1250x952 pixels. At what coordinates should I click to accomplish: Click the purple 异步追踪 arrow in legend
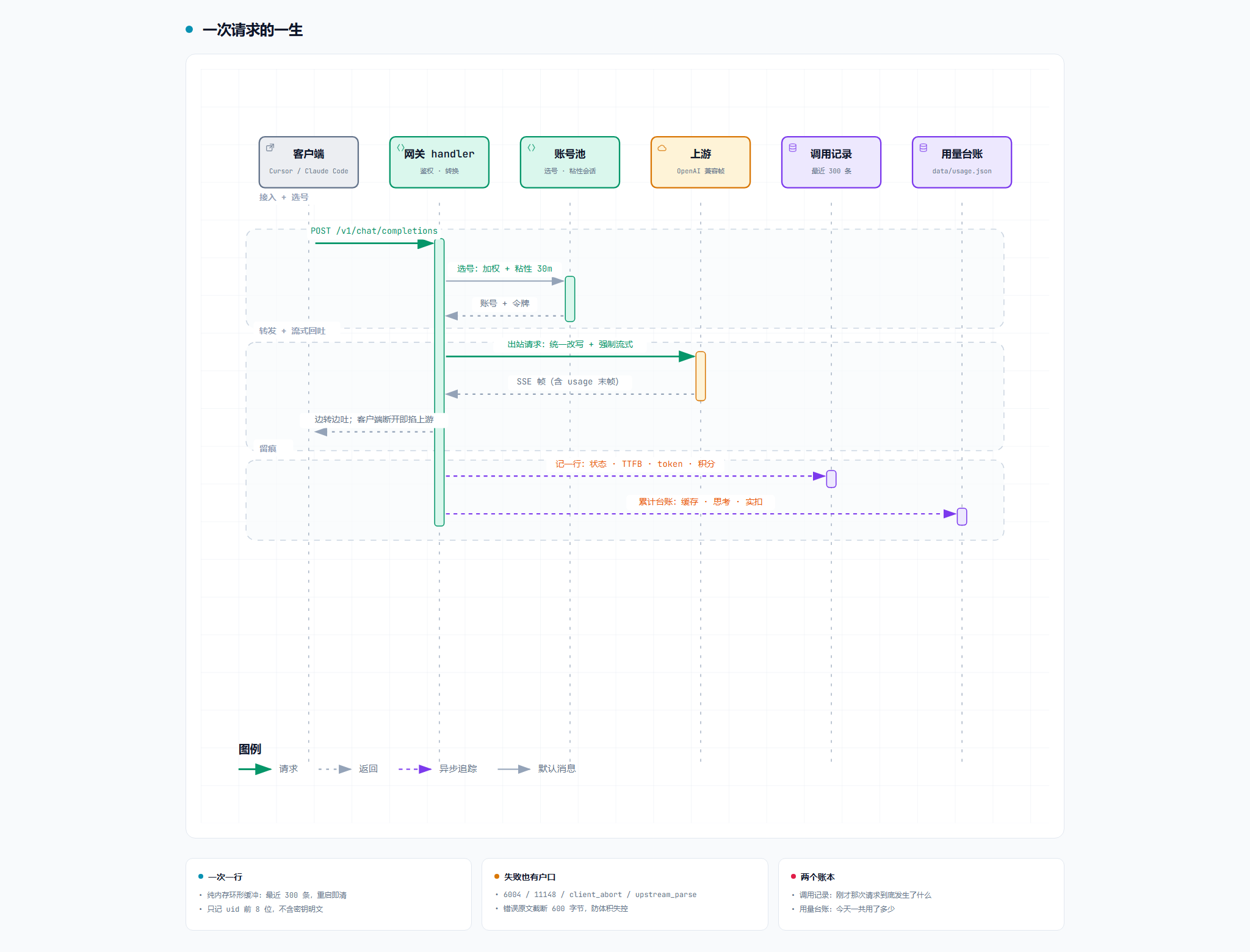pyautogui.click(x=415, y=769)
